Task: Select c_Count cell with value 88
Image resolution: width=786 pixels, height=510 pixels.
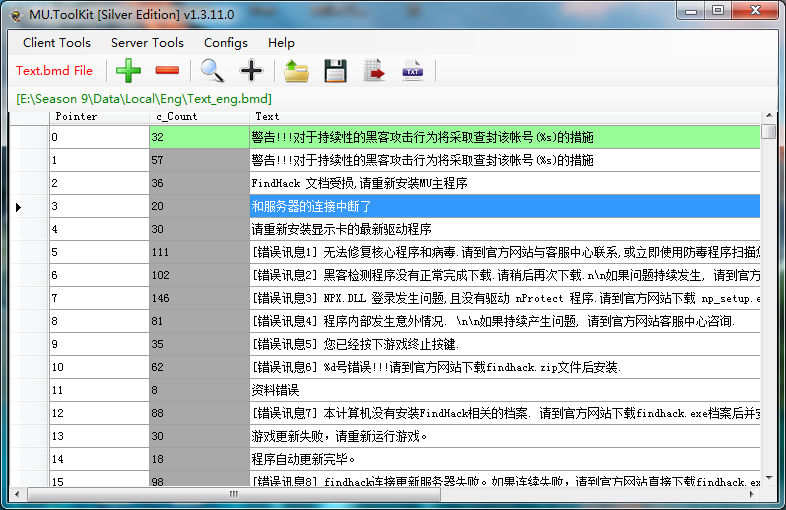Action: 200,414
